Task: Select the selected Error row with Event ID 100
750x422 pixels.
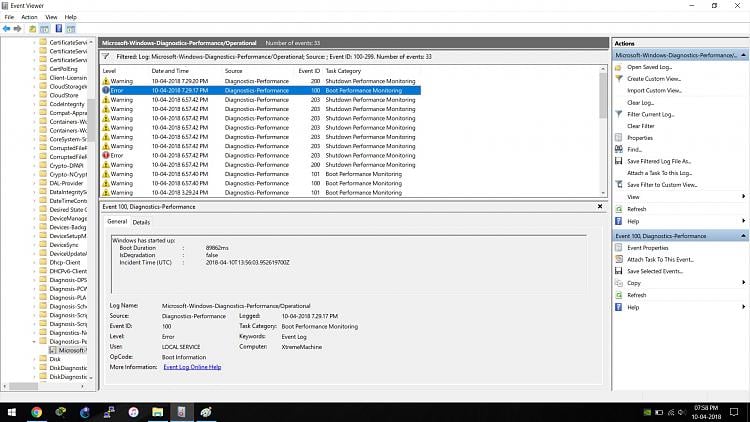Action: click(x=261, y=90)
